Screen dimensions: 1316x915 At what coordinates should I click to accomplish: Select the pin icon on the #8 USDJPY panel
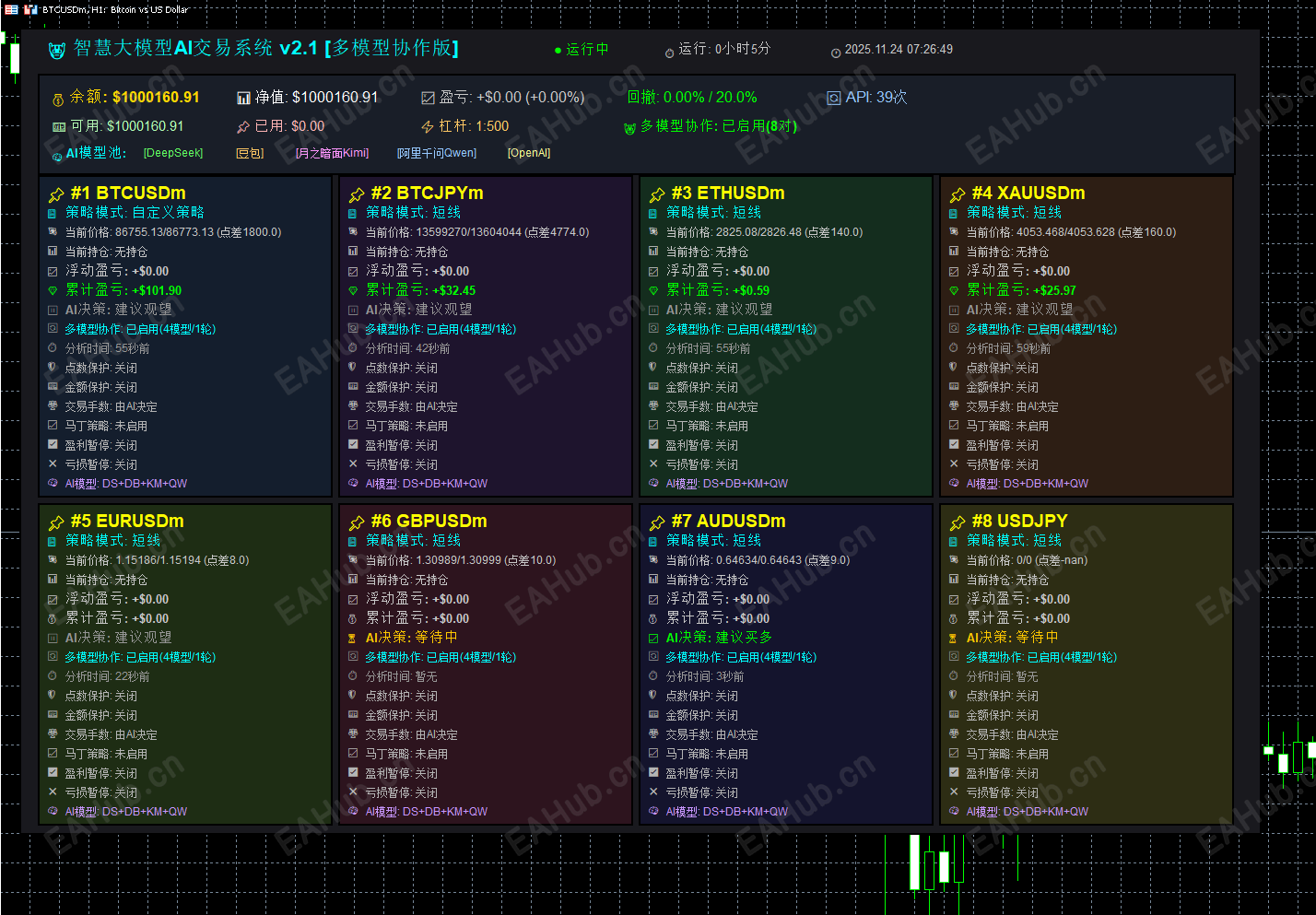[x=958, y=522]
